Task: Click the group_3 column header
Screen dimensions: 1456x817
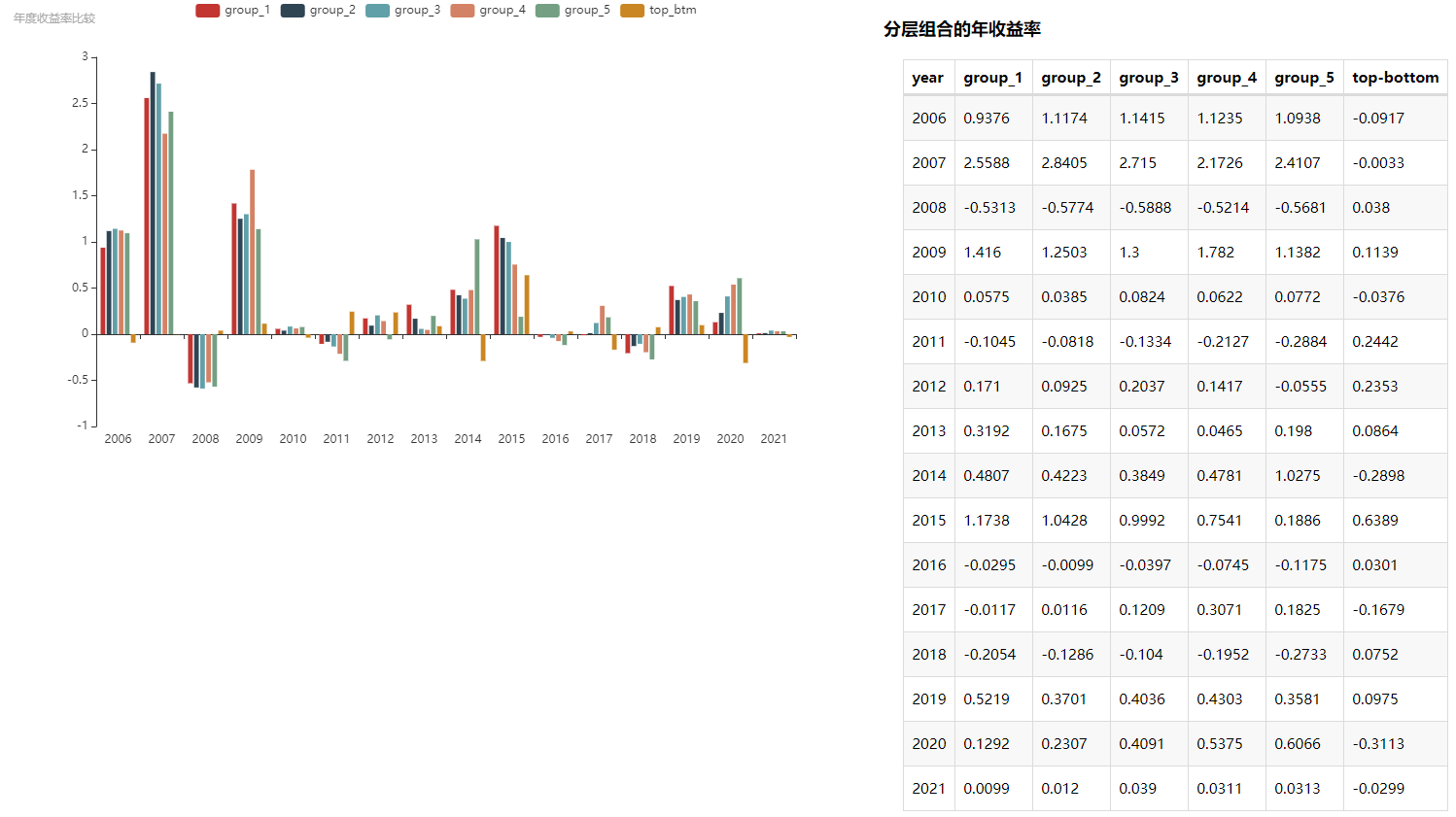Action: click(x=1148, y=78)
